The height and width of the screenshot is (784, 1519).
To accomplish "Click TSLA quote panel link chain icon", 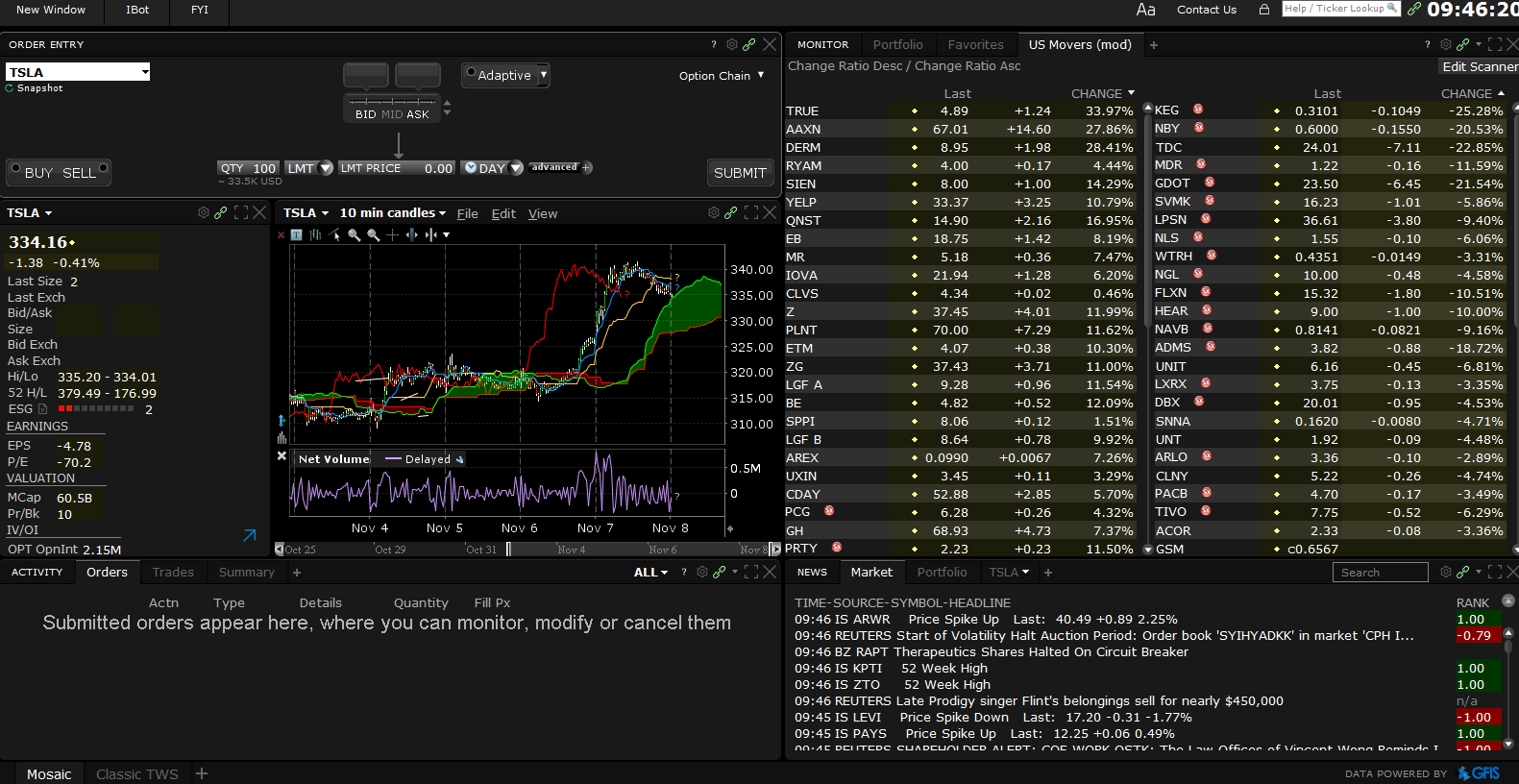I will tap(221, 212).
